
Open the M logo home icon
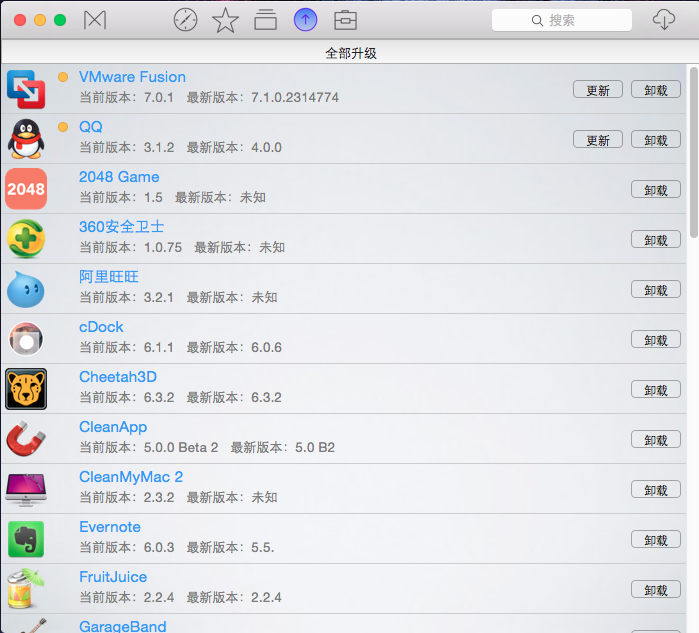coord(95,20)
